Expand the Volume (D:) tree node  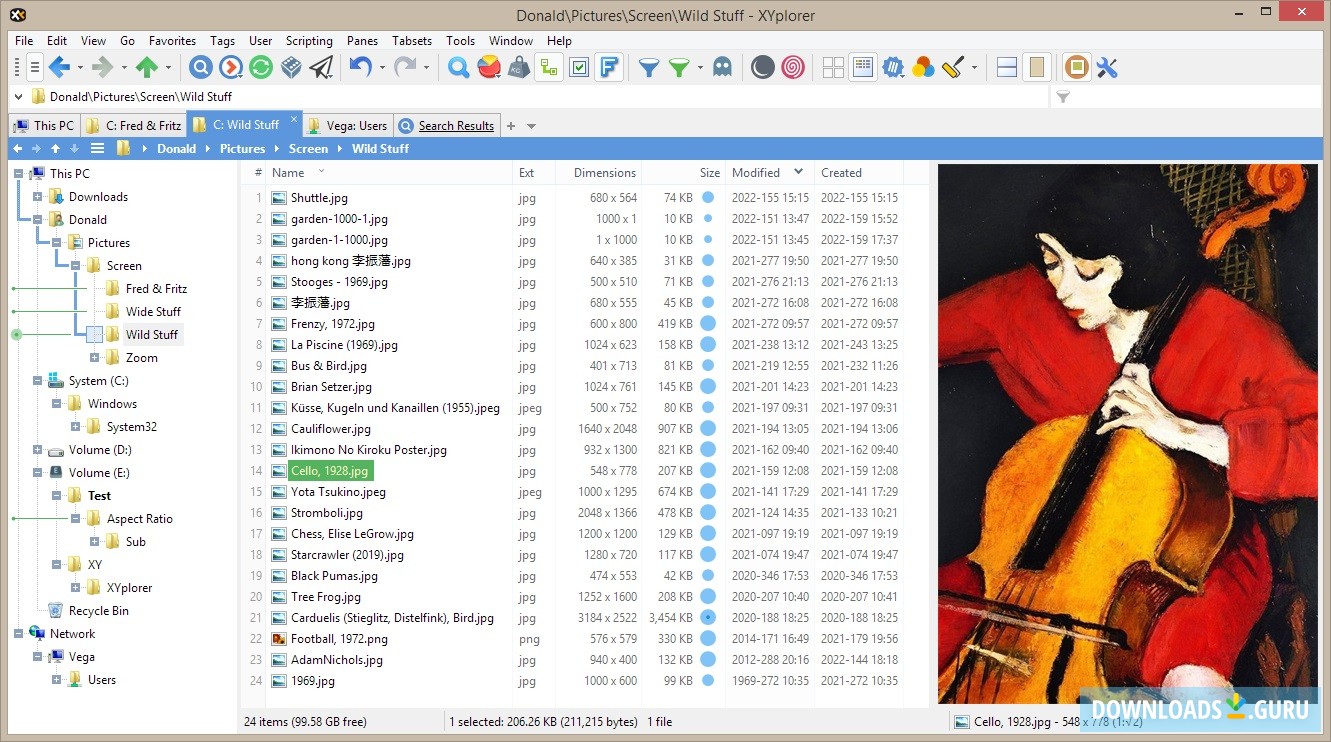pos(38,450)
